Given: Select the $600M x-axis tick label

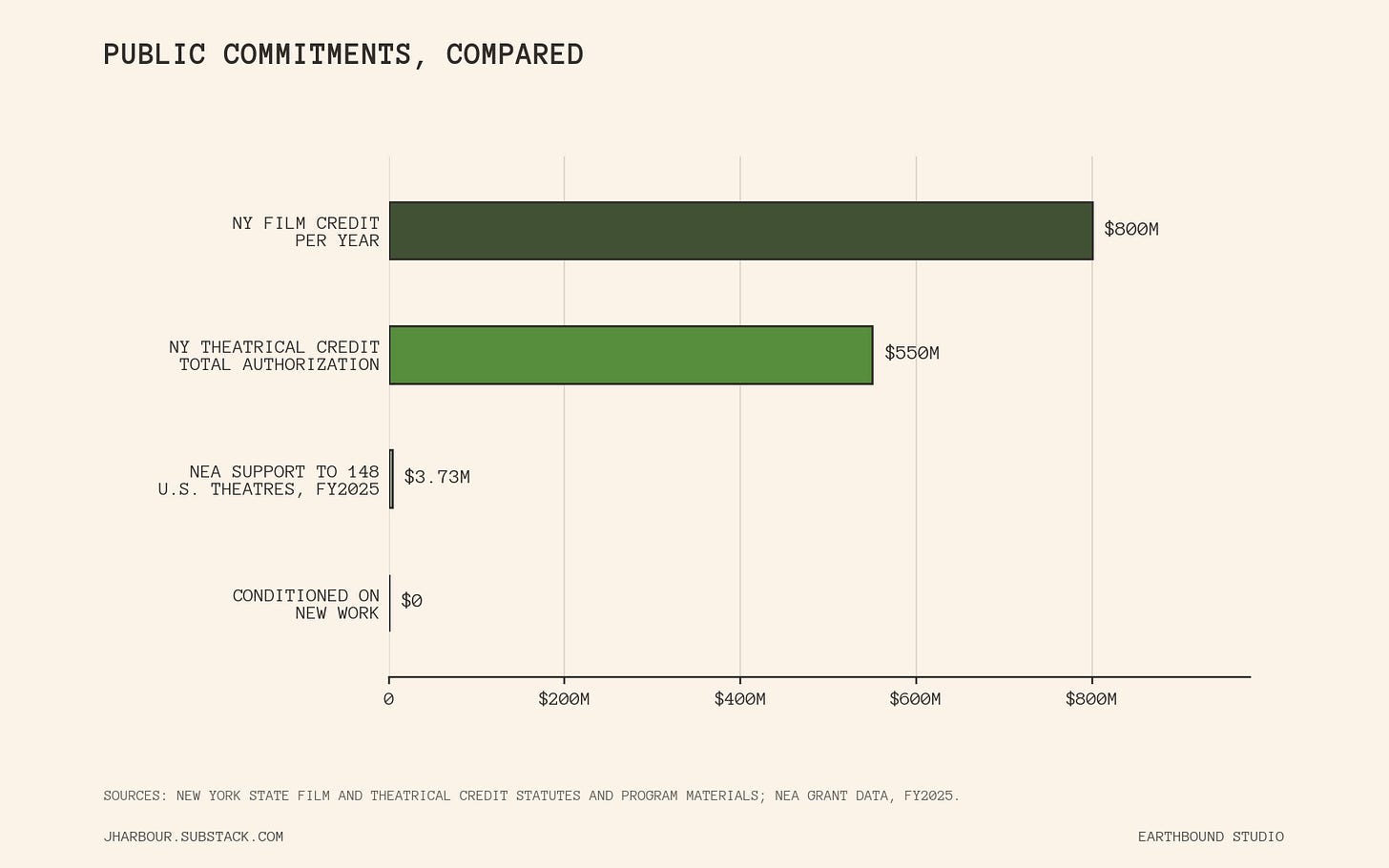Looking at the screenshot, I should pyautogui.click(x=916, y=699).
